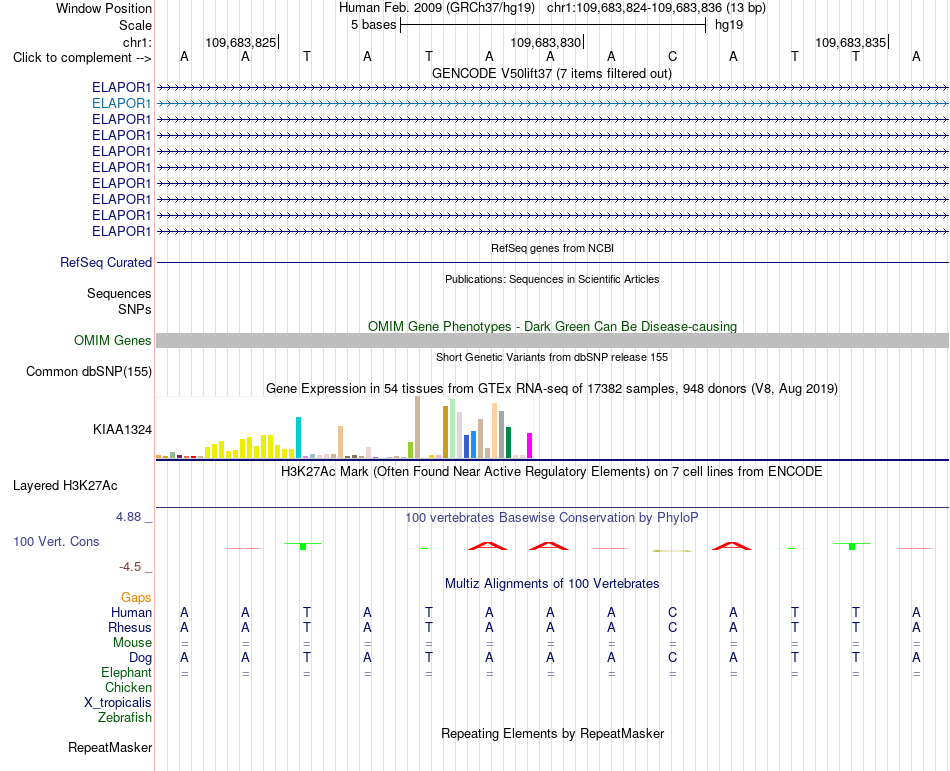Click the dark green GTEx expression bar
This screenshot has height=771, width=950.
pos(508,442)
